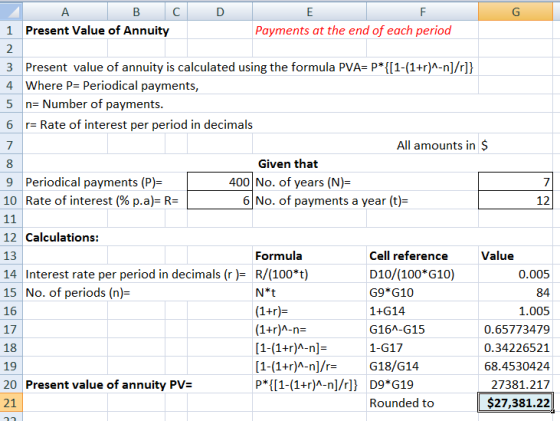Click the '1-G17' reference cell
The height and width of the screenshot is (421, 560).
pyautogui.click(x=422, y=348)
